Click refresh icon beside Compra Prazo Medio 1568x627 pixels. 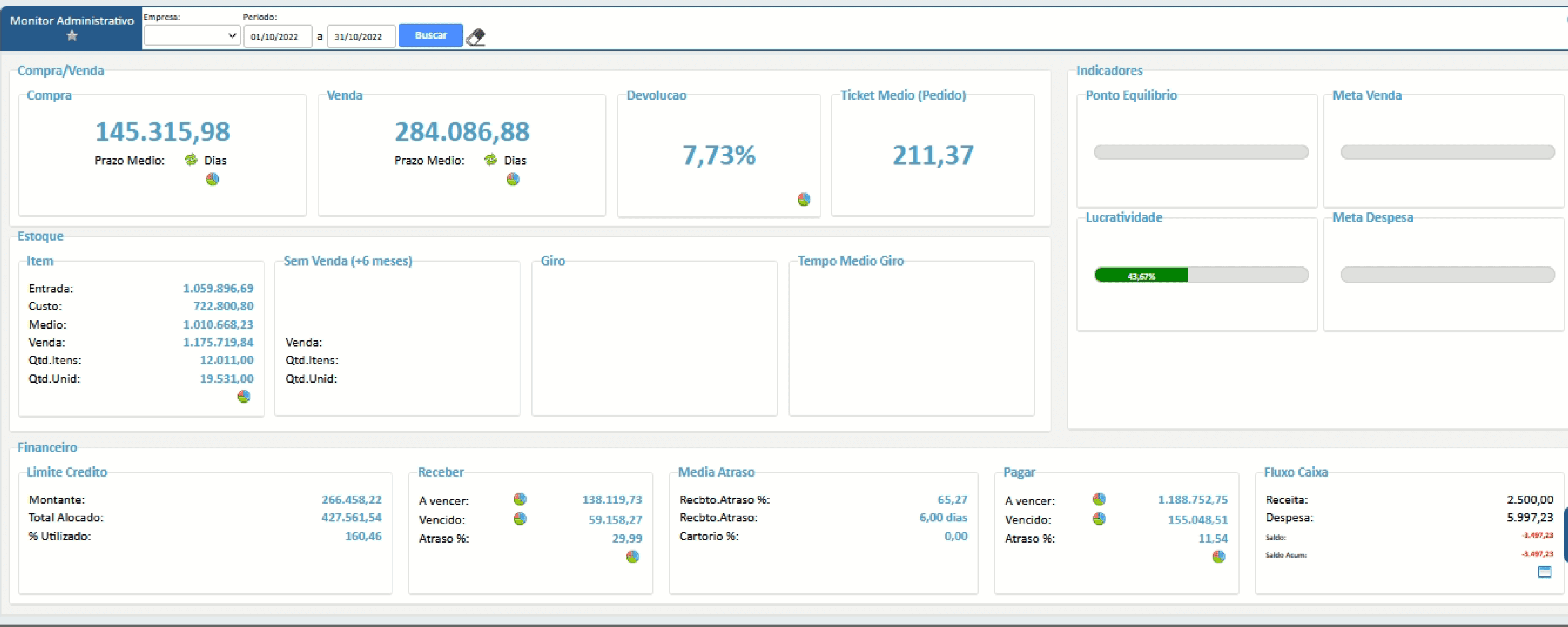pos(191,159)
